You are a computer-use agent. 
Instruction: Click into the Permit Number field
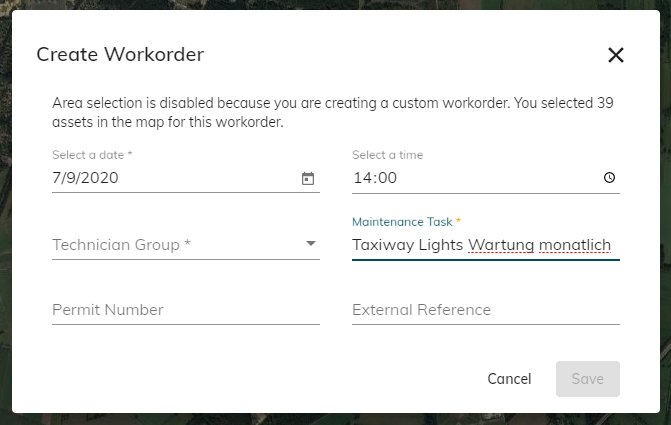point(185,310)
